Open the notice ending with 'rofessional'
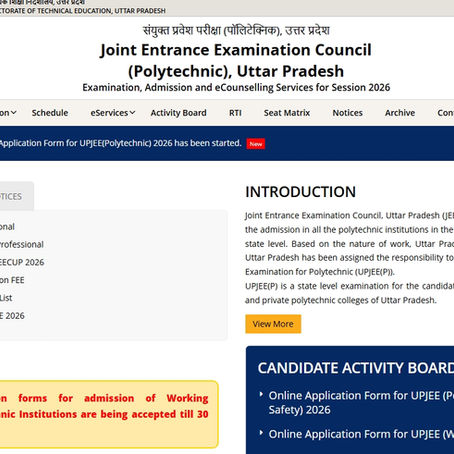454x454 pixels. point(22,244)
